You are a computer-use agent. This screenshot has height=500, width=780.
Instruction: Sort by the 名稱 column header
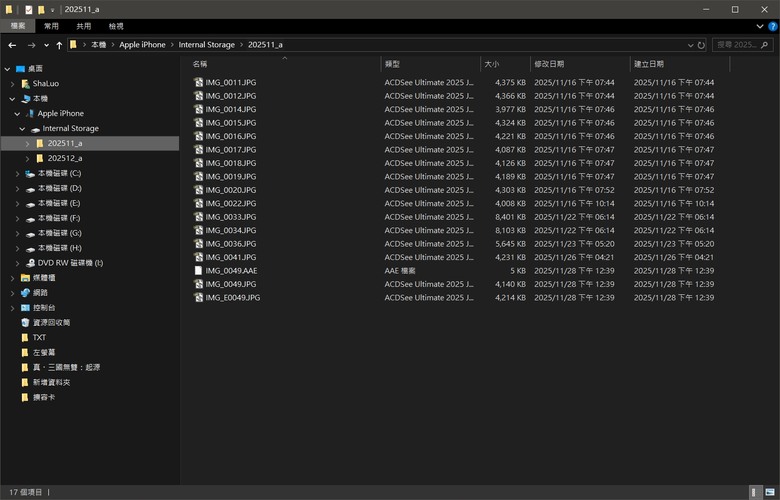(285, 64)
